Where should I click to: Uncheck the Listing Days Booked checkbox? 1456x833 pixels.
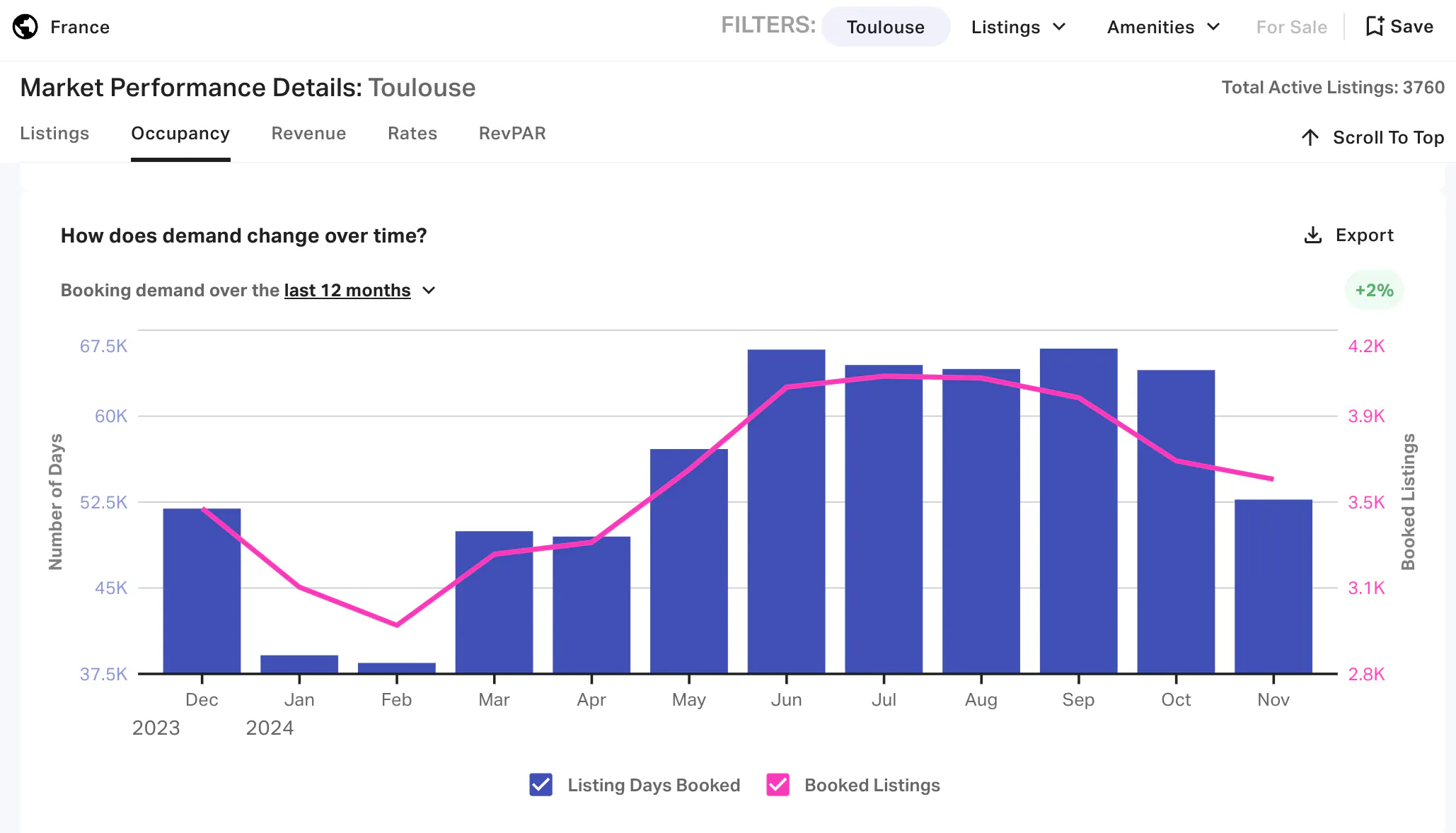541,784
